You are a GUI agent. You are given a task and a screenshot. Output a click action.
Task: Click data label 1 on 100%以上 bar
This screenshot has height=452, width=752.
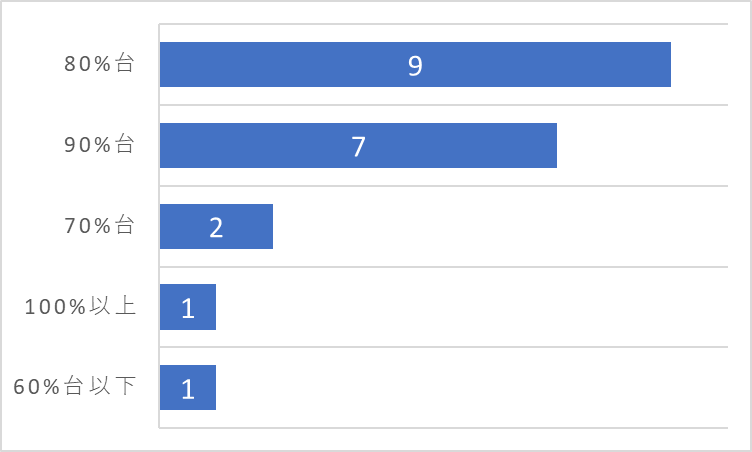(188, 308)
